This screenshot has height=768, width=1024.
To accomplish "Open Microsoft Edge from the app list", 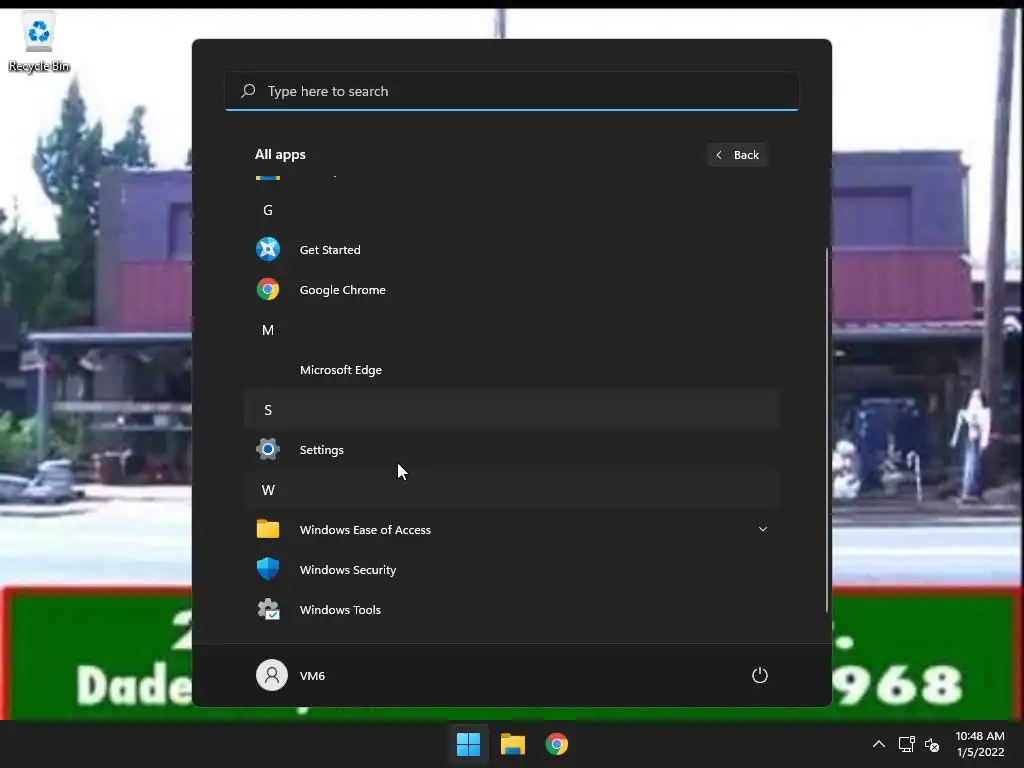I will (512, 370).
